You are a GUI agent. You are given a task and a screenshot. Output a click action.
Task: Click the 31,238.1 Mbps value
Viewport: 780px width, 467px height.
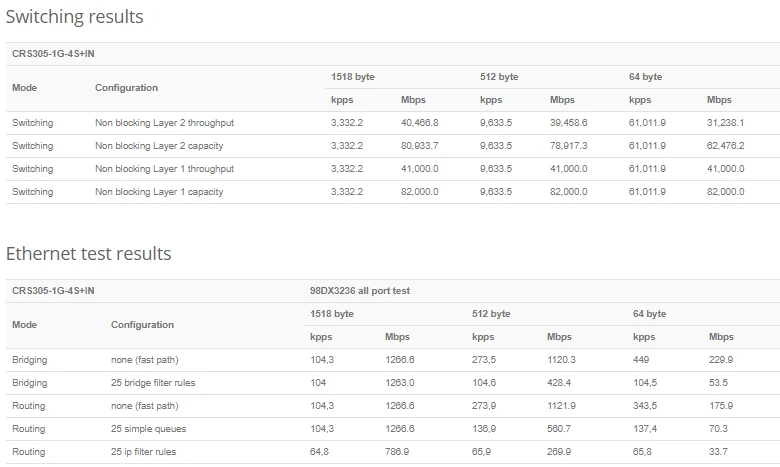point(725,123)
